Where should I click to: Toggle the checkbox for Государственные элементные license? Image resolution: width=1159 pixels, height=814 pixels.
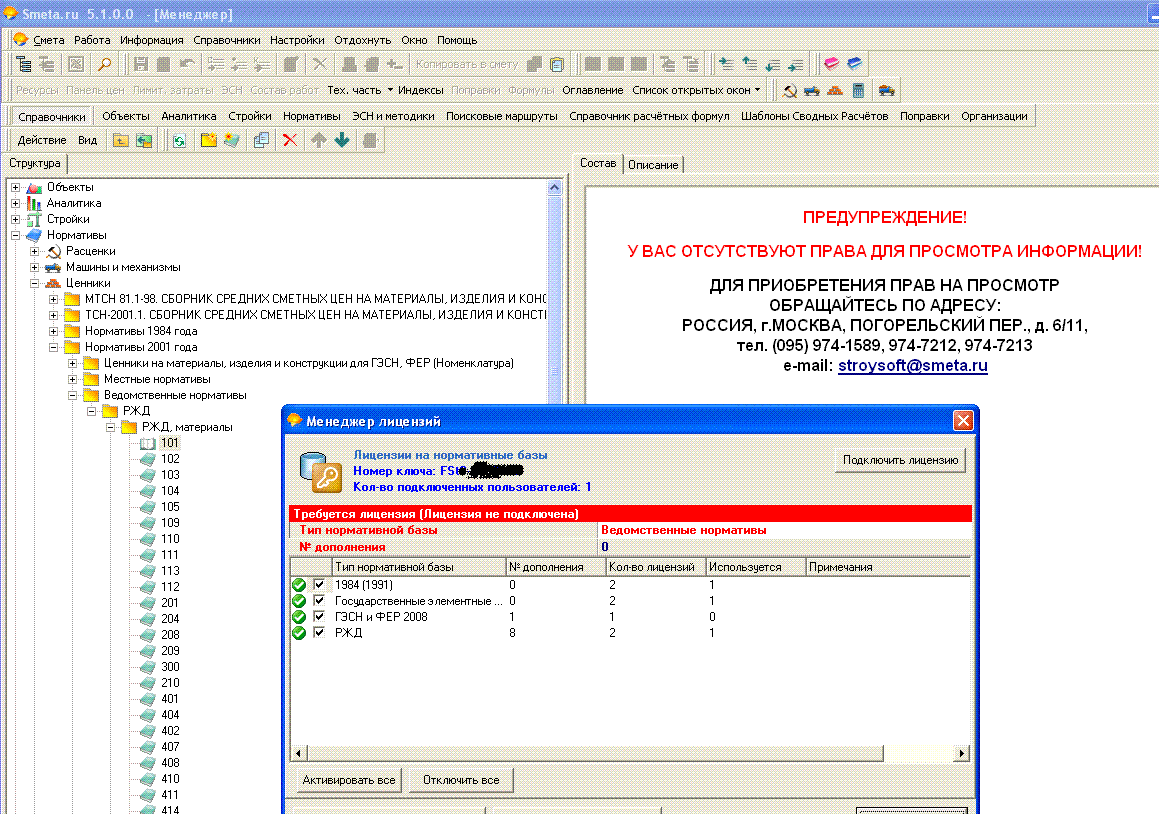(319, 600)
